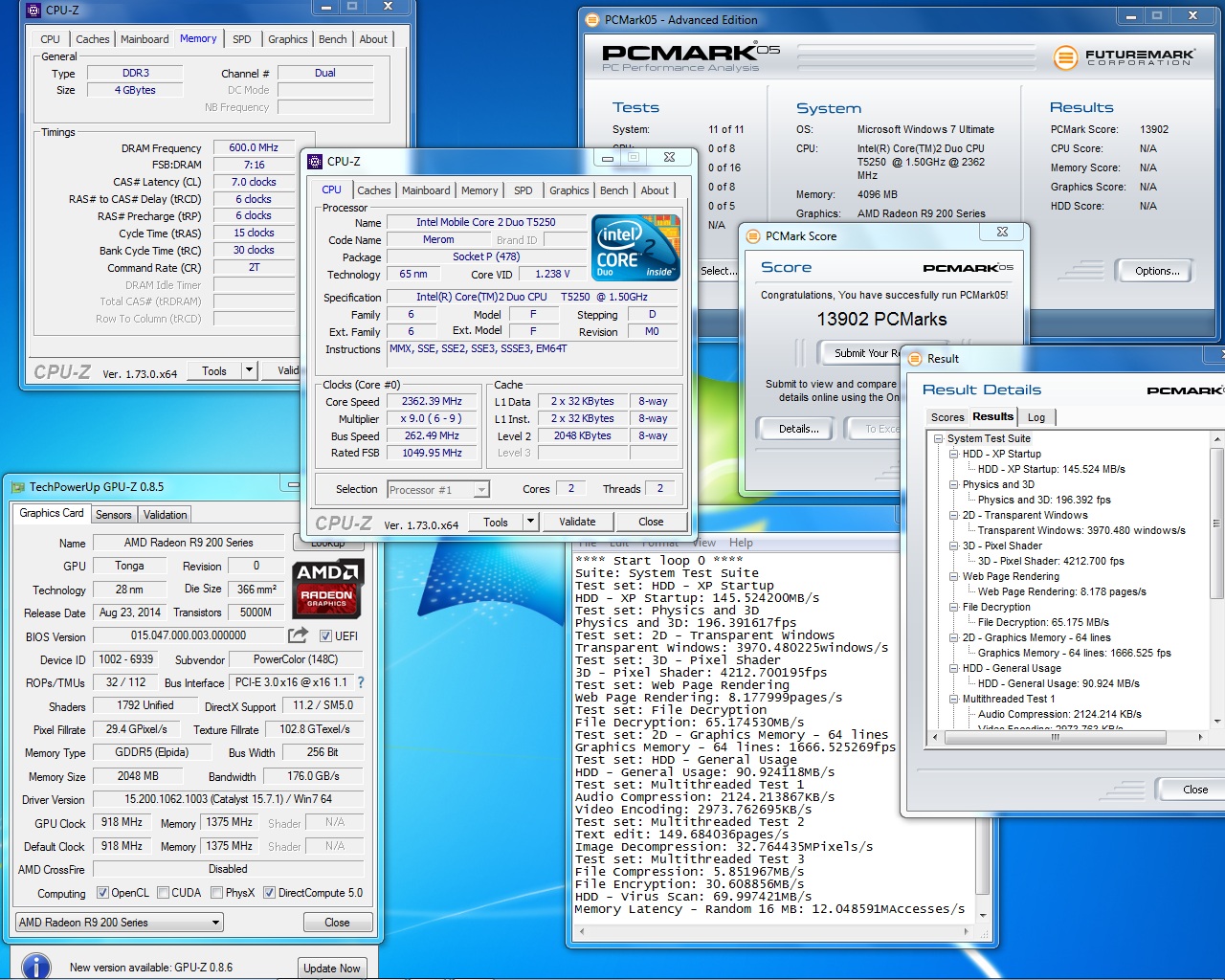The width and height of the screenshot is (1225, 980).
Task: Click the Intel Core 2 Duo logo
Action: coord(635,248)
